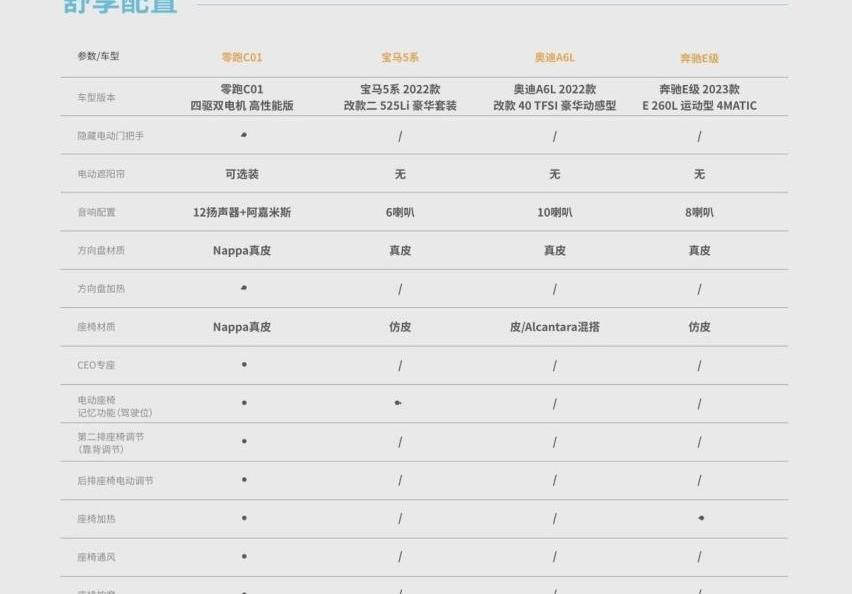Select the '可选装' cell
Screen dimensions: 852x594
coord(242,174)
